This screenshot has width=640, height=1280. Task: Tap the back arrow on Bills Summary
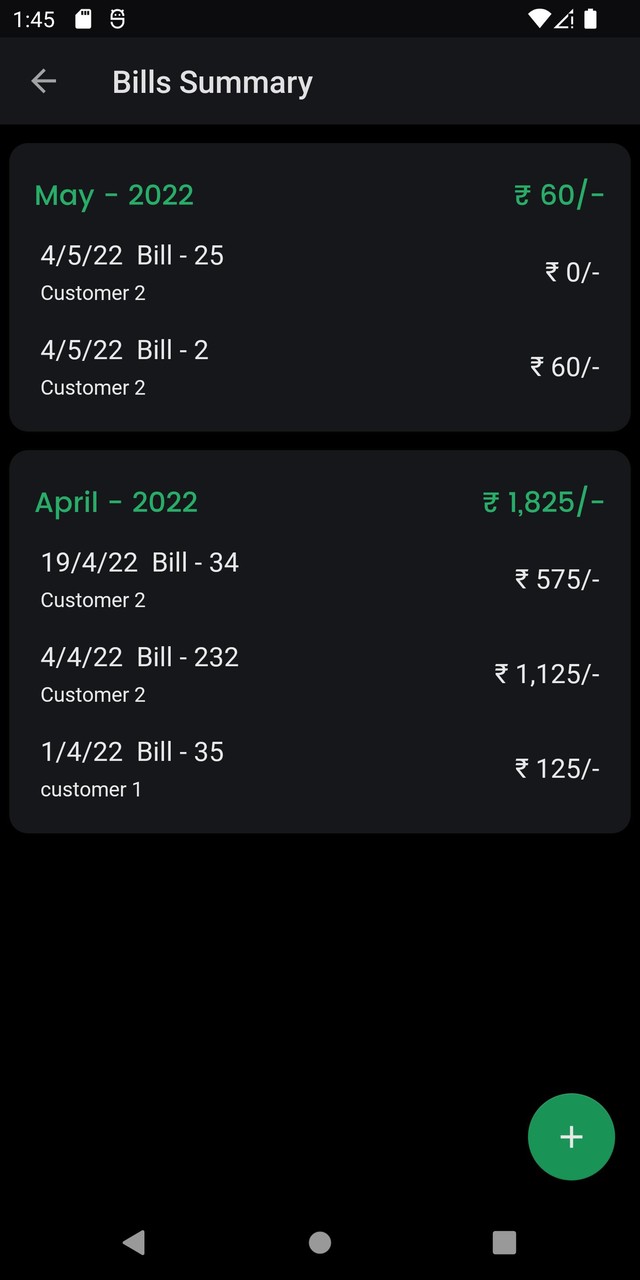[x=43, y=81]
